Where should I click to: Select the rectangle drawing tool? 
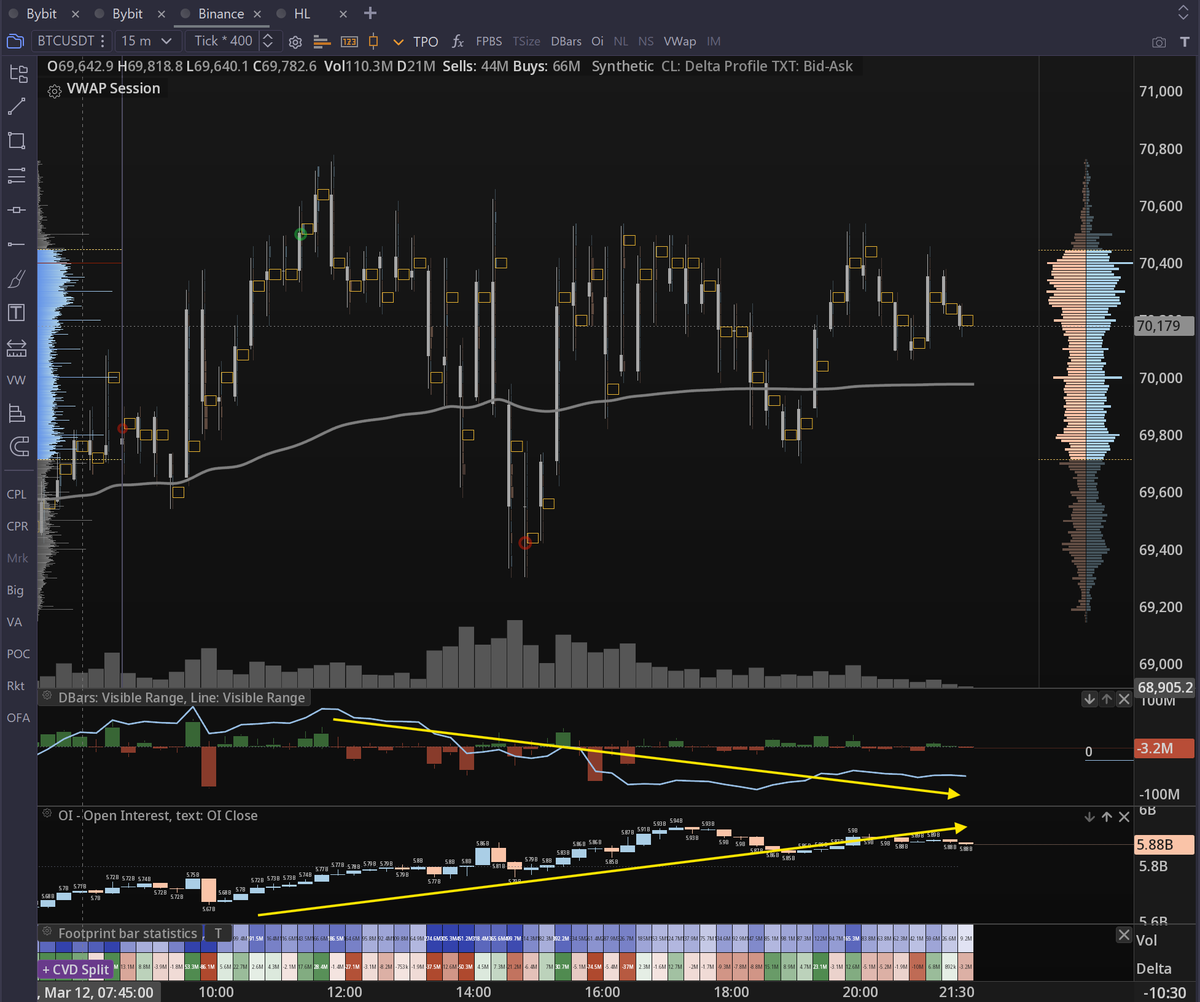pos(17,140)
